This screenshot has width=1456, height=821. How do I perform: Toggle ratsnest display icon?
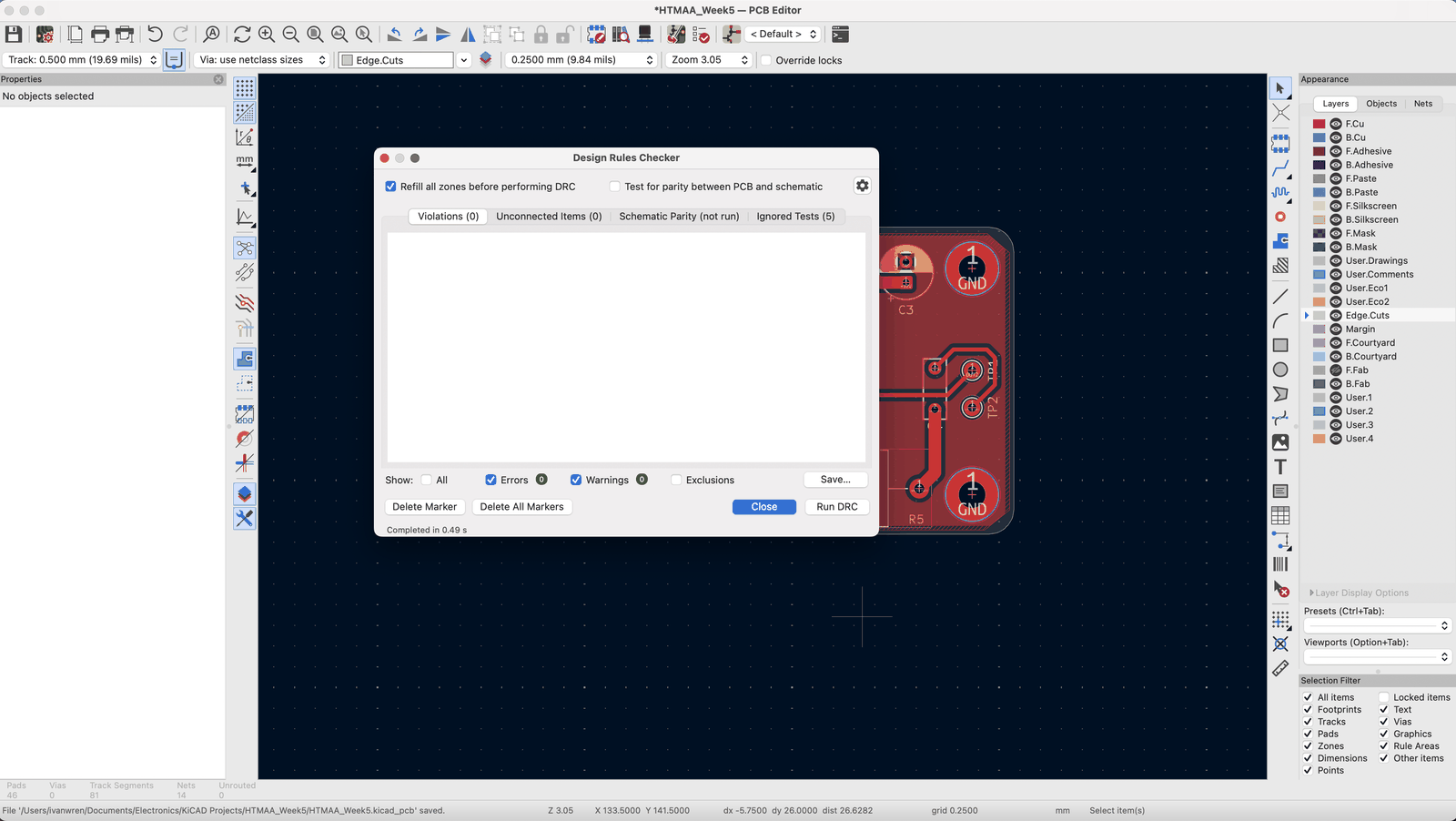(x=245, y=248)
